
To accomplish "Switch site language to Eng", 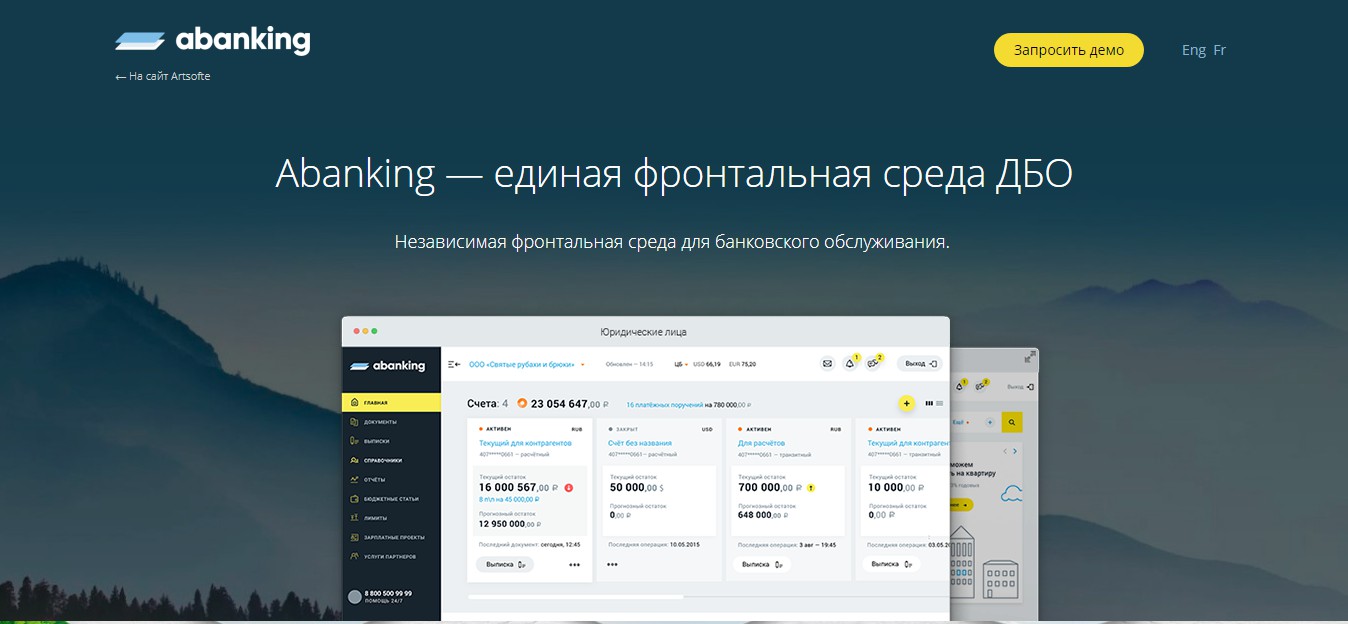I will [1193, 50].
